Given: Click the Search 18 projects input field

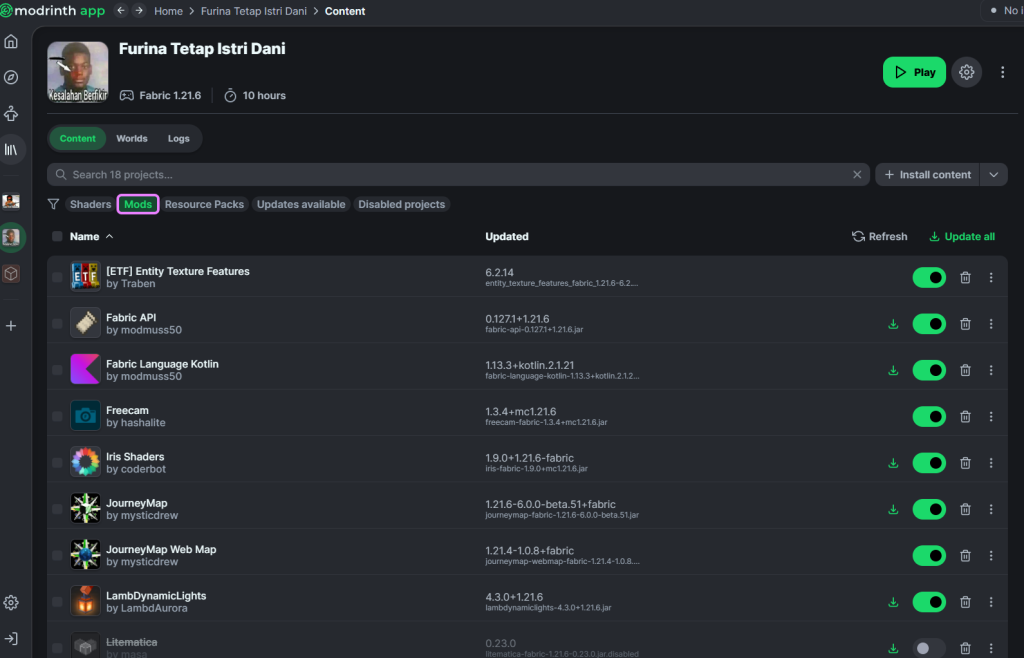Looking at the screenshot, I should click(450, 174).
